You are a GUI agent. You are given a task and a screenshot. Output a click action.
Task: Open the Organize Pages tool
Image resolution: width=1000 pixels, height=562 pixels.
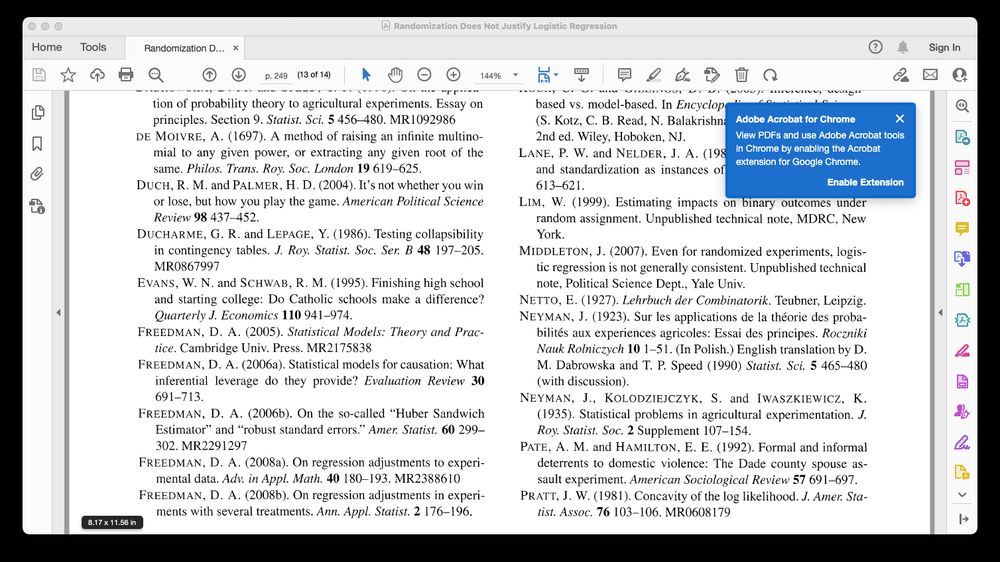(962, 168)
